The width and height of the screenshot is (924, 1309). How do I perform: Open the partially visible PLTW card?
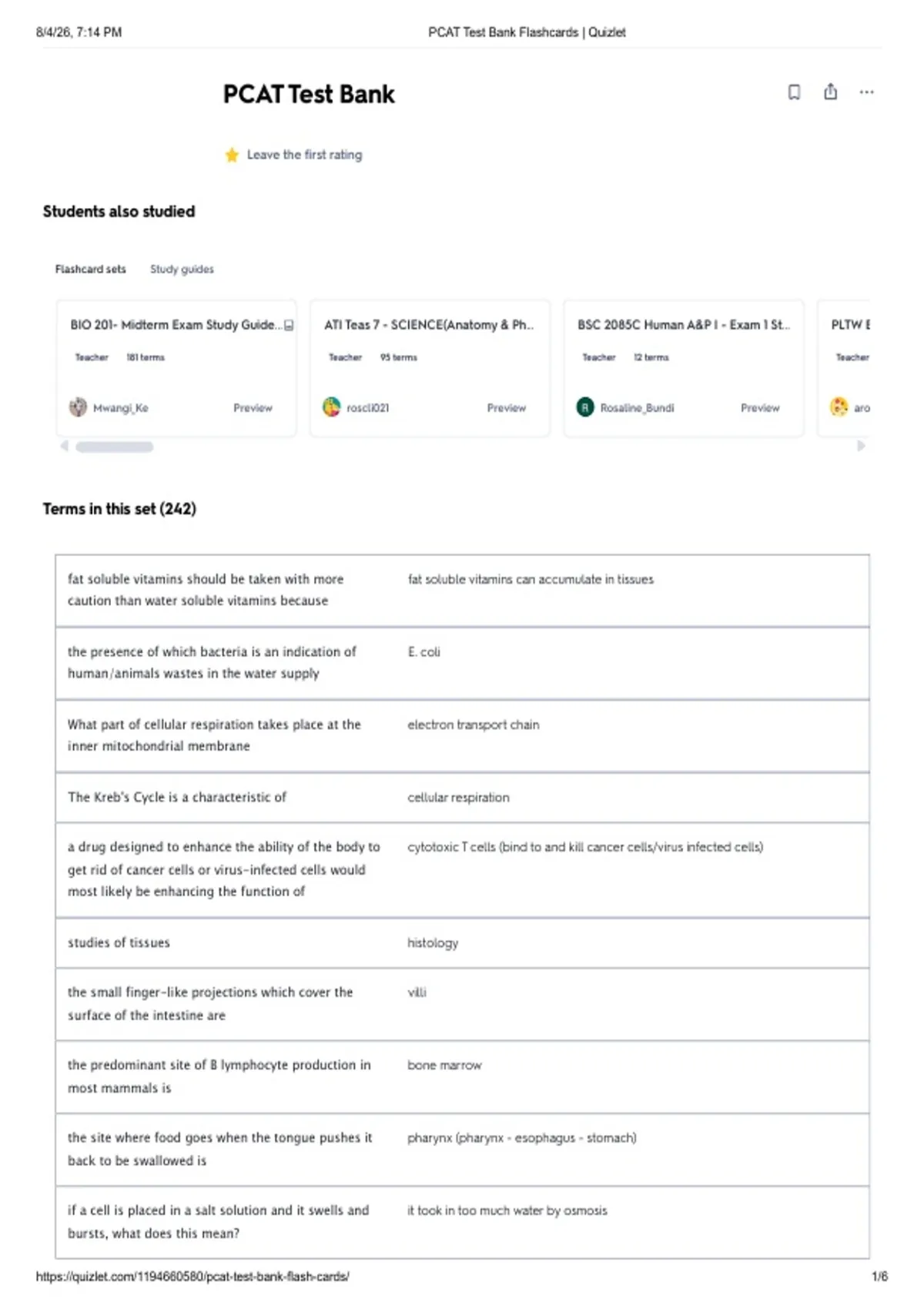click(x=844, y=368)
